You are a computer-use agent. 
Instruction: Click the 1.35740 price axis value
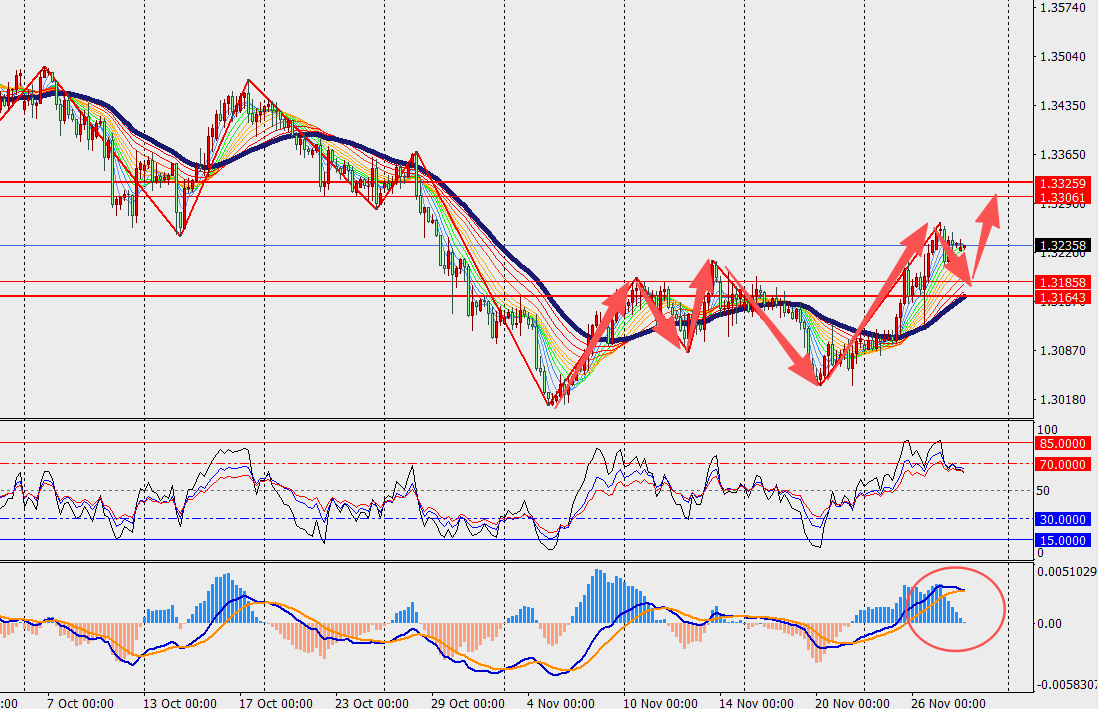(x=1062, y=8)
